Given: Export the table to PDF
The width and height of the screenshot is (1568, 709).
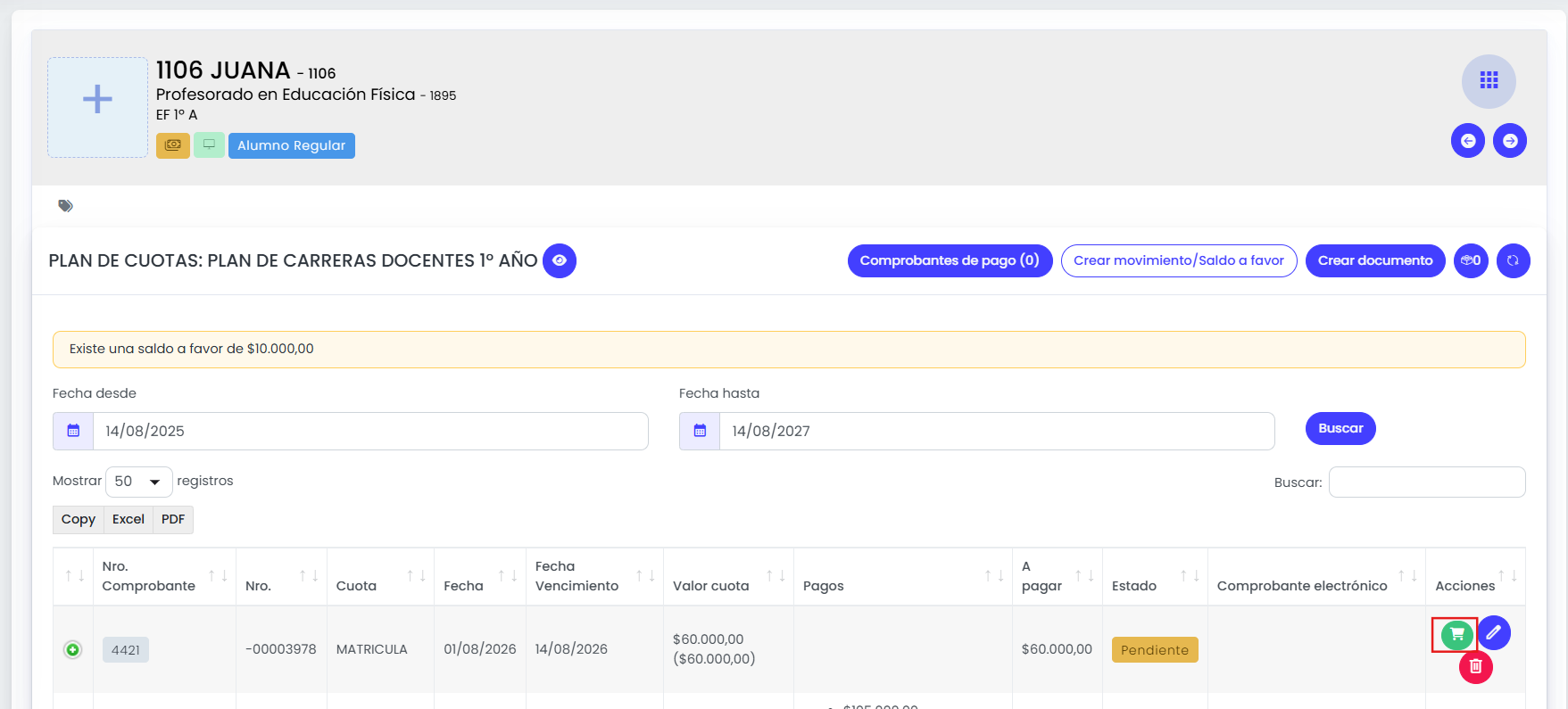Looking at the screenshot, I should click(x=173, y=519).
